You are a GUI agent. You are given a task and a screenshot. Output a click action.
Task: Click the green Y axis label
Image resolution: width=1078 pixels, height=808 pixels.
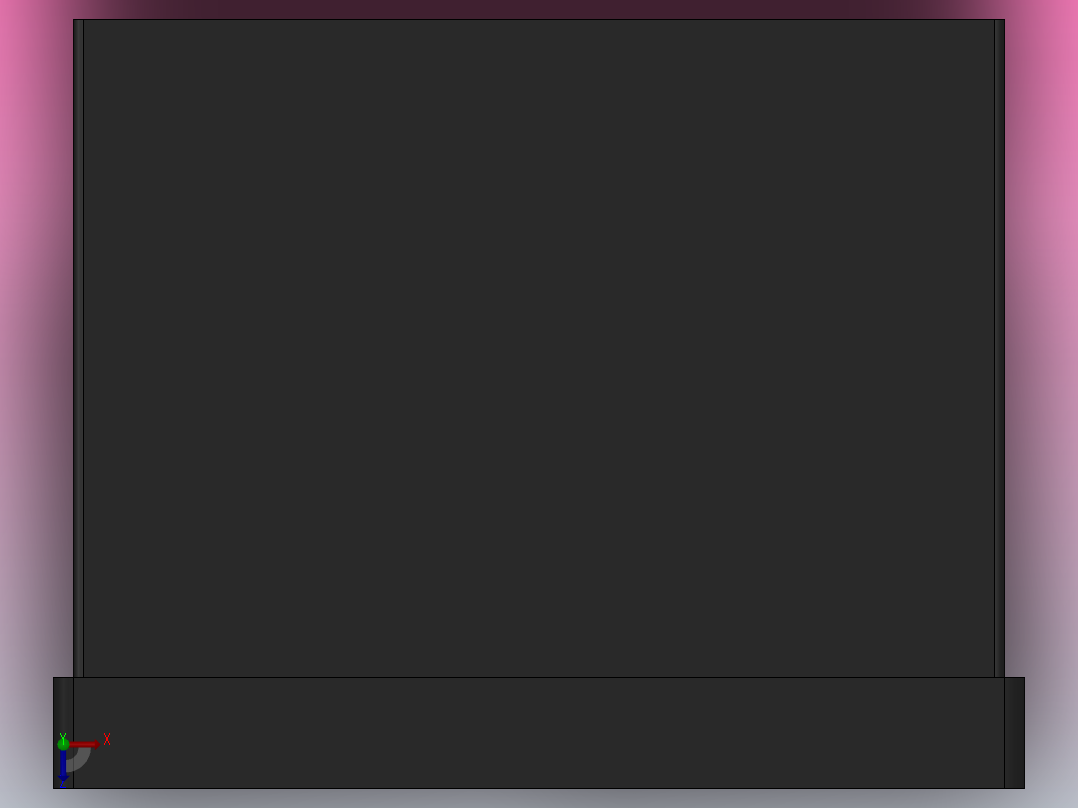[63, 736]
